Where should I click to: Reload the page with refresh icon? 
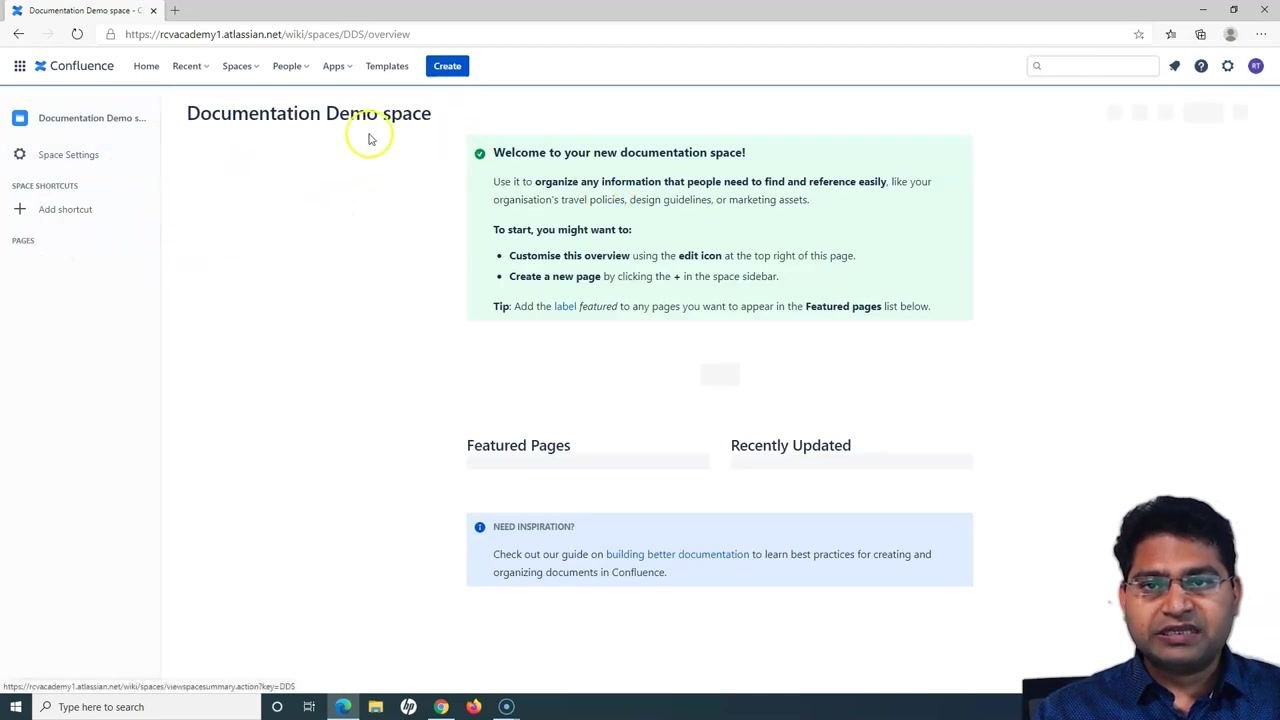77,34
